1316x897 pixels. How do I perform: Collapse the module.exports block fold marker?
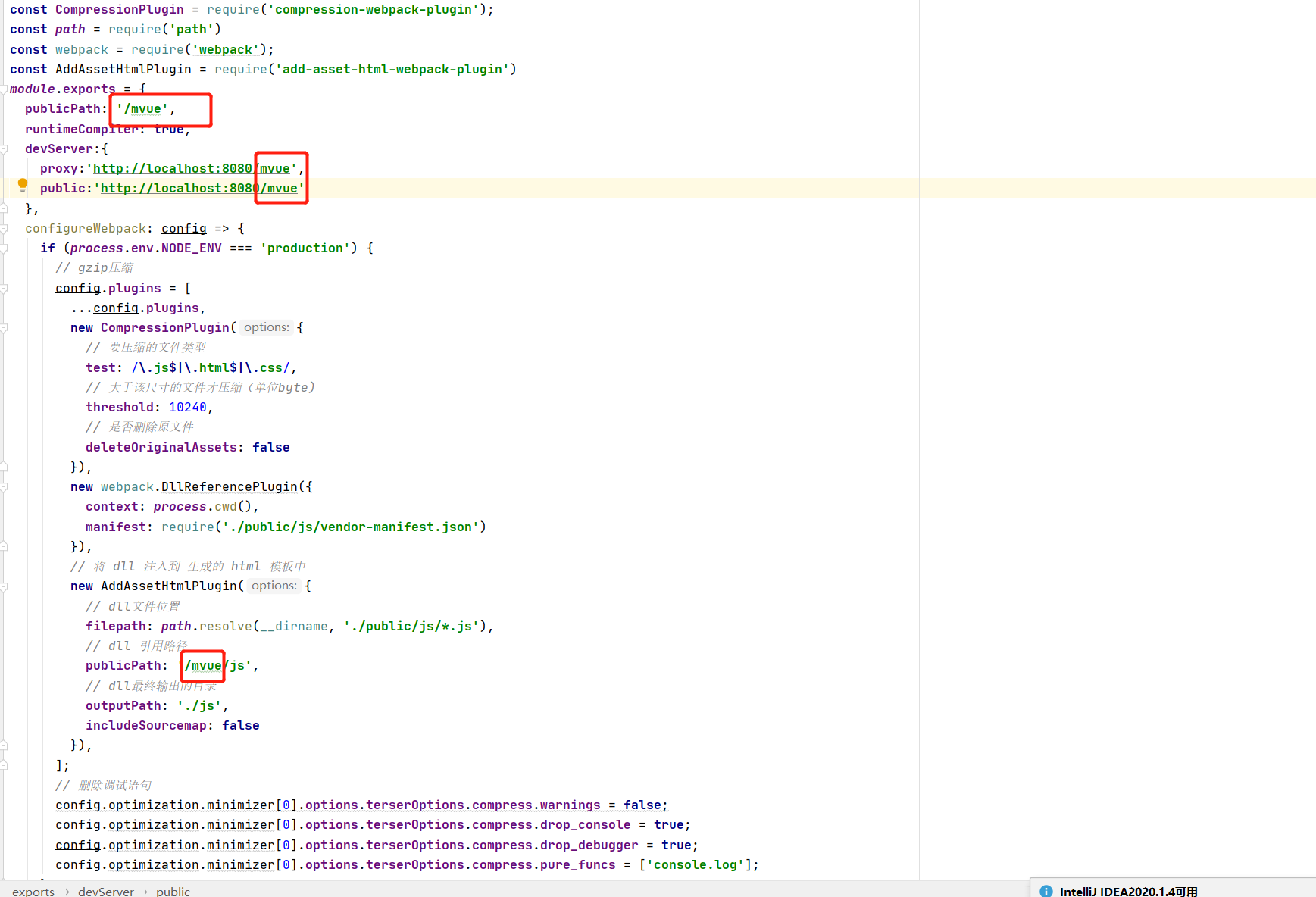(4, 89)
